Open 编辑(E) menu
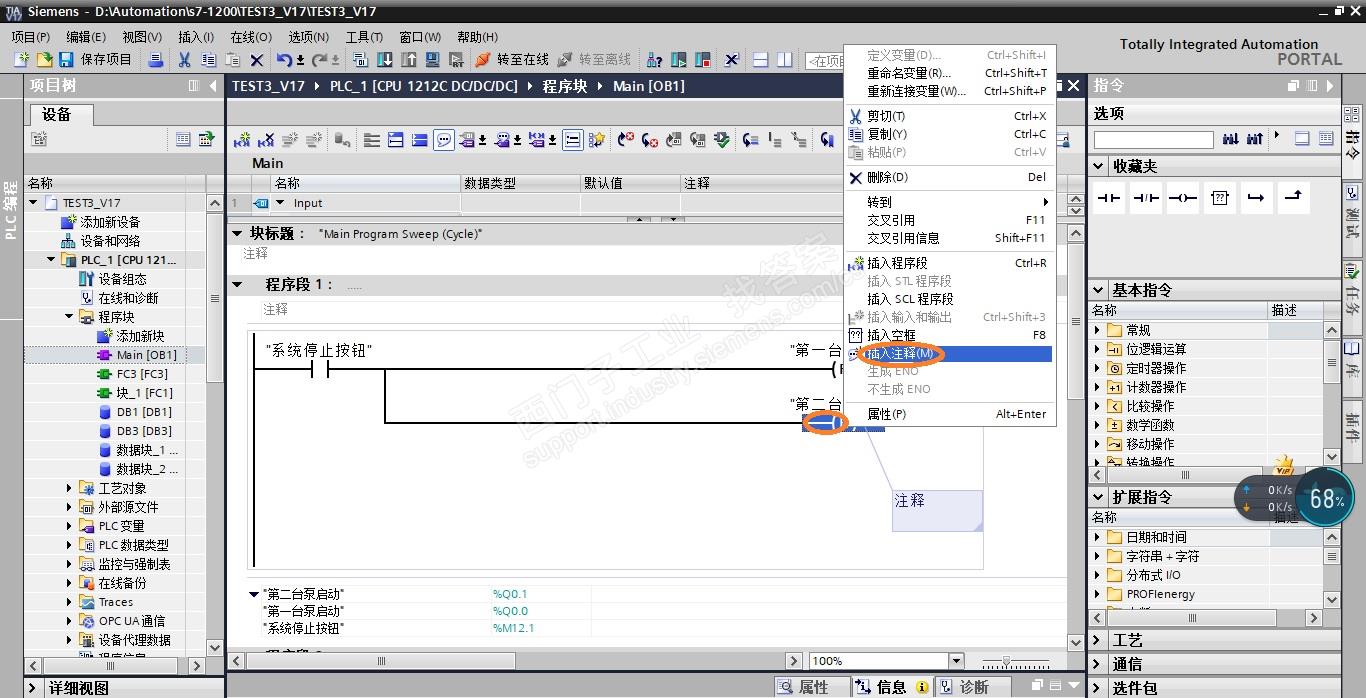This screenshot has width=1366, height=698. (x=86, y=37)
